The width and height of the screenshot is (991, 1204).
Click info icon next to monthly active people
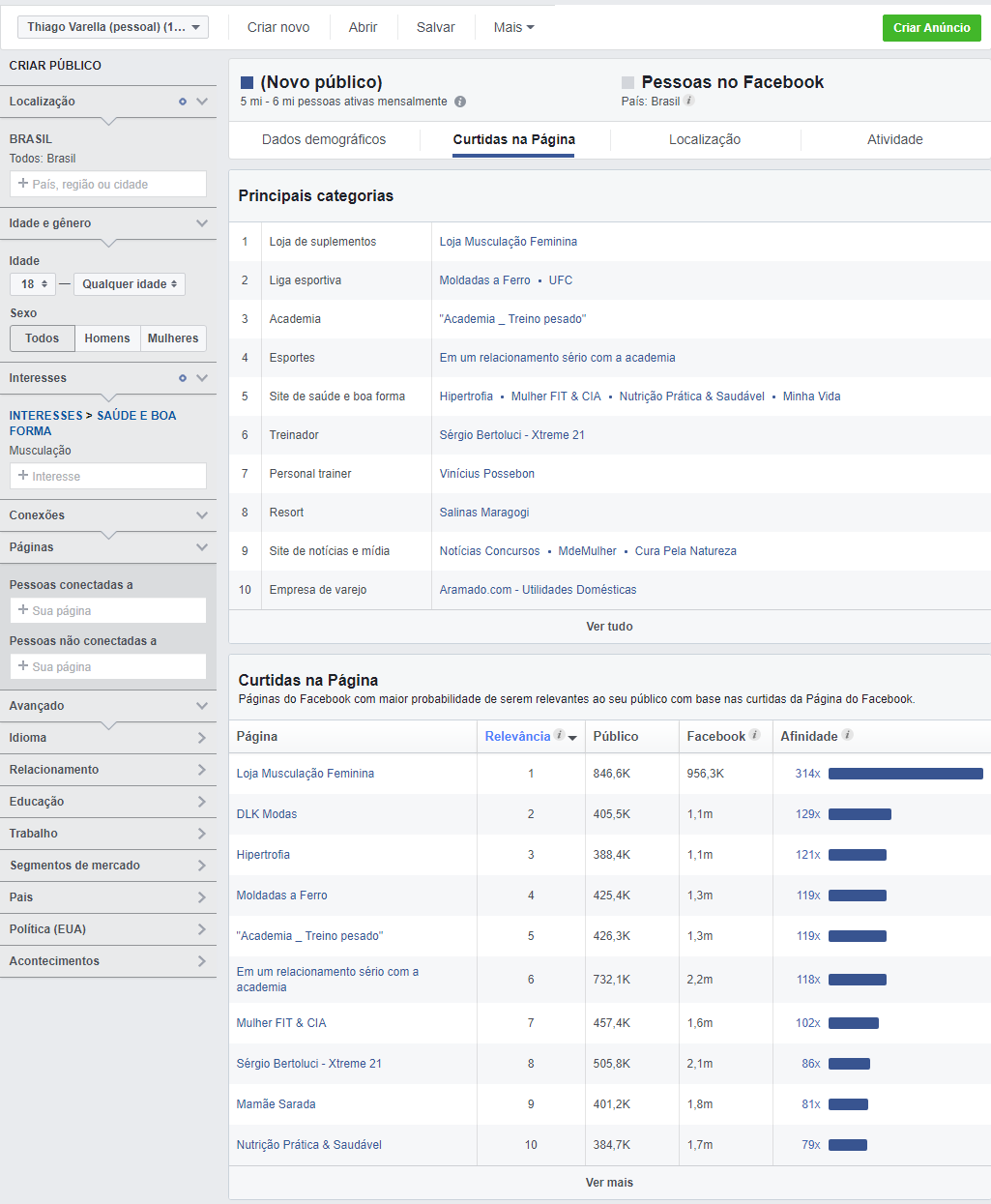tap(460, 102)
